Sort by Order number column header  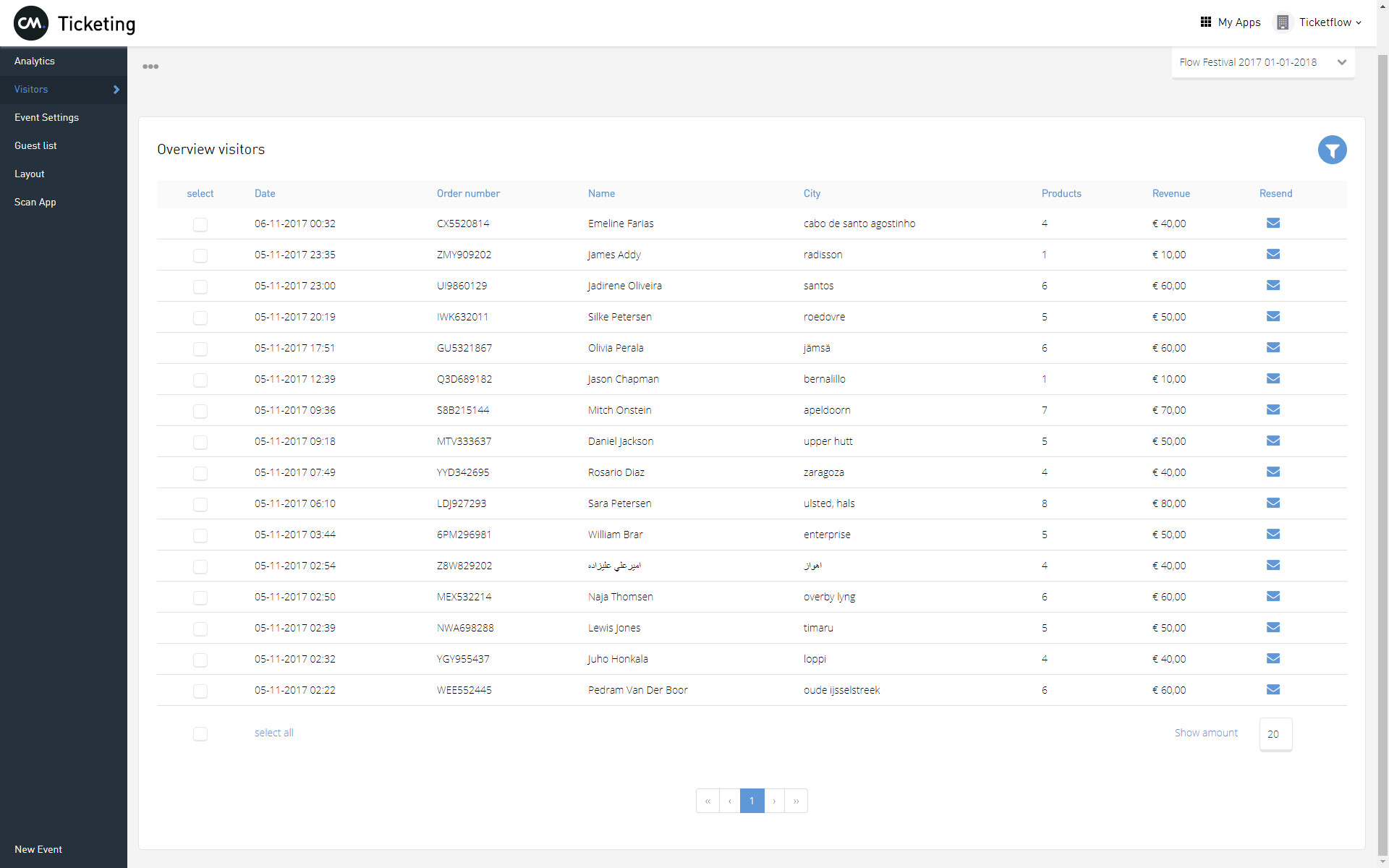[468, 194]
